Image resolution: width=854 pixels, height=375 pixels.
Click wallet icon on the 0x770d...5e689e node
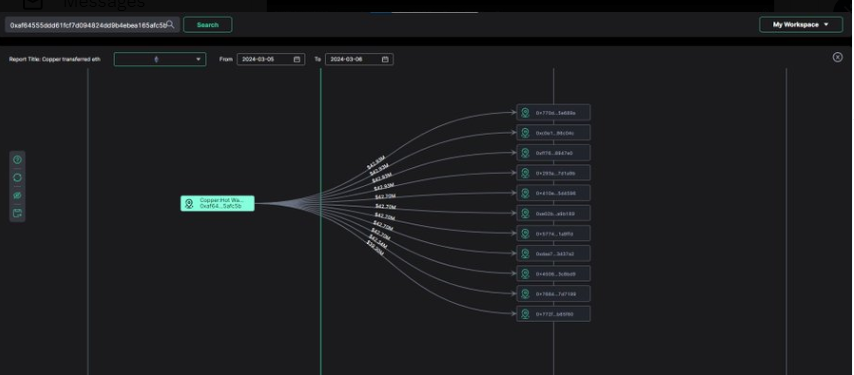(525, 113)
